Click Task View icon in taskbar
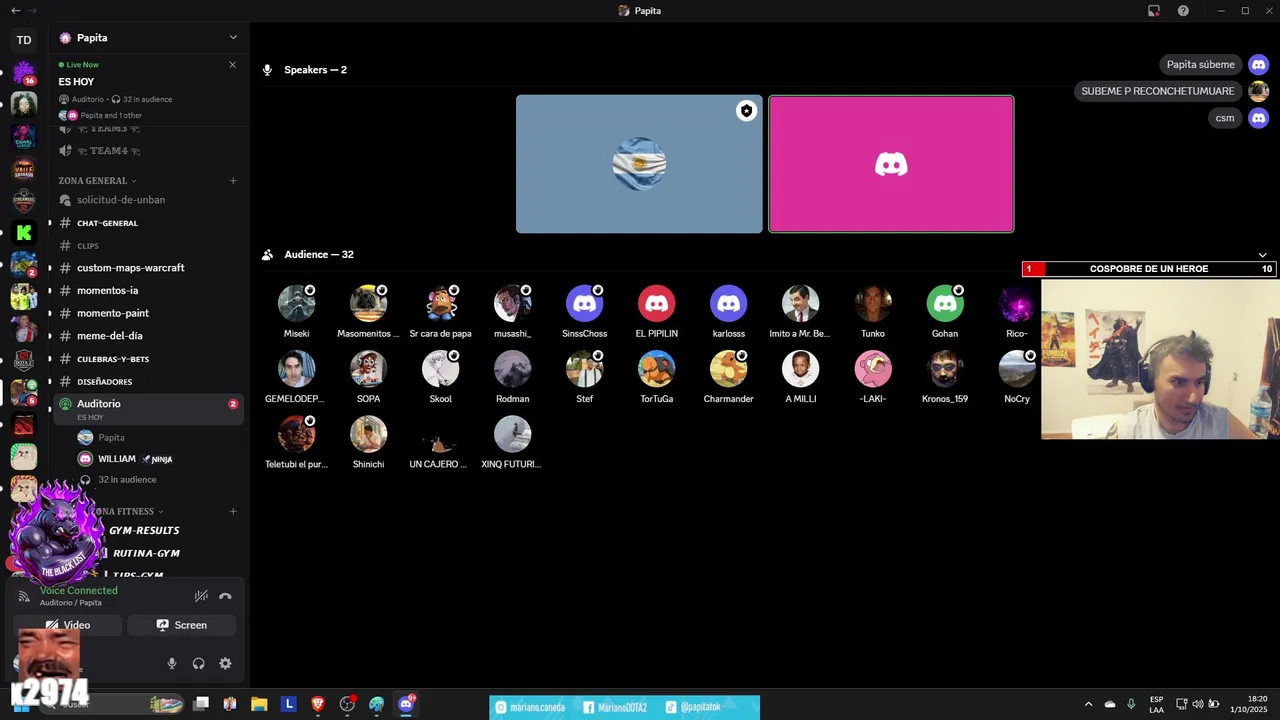The height and width of the screenshot is (720, 1280). click(x=201, y=704)
